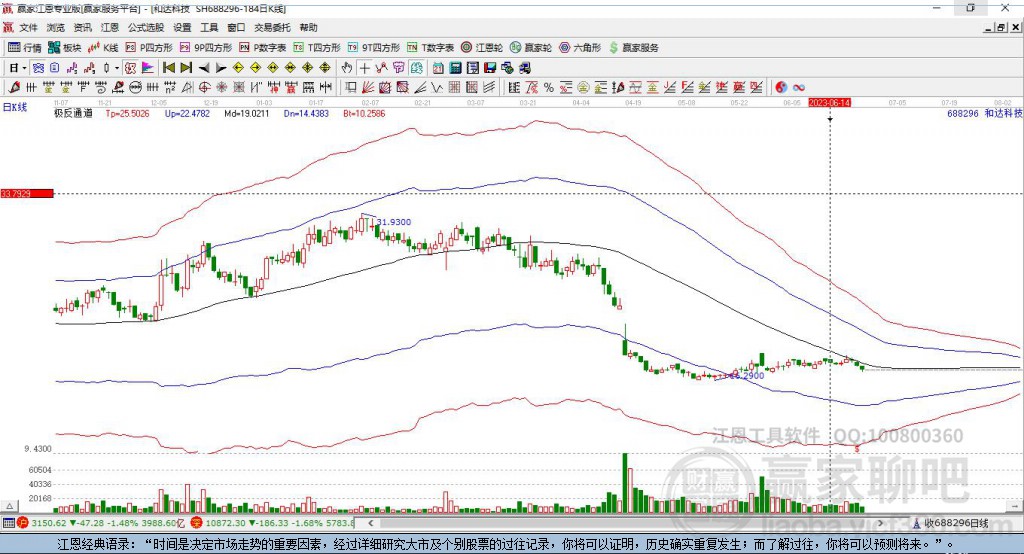The height and width of the screenshot is (554, 1024).
Task: Open the 9T四方形 tool
Action: tap(374, 48)
